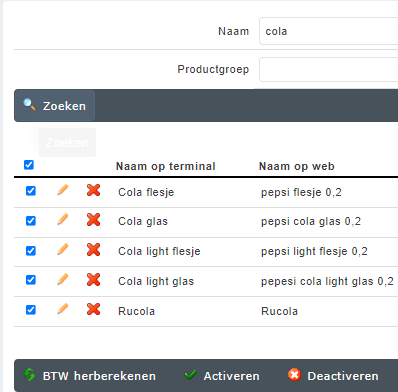Focus the Naam field containing cola
This screenshot has height=392, width=398.
329,31
